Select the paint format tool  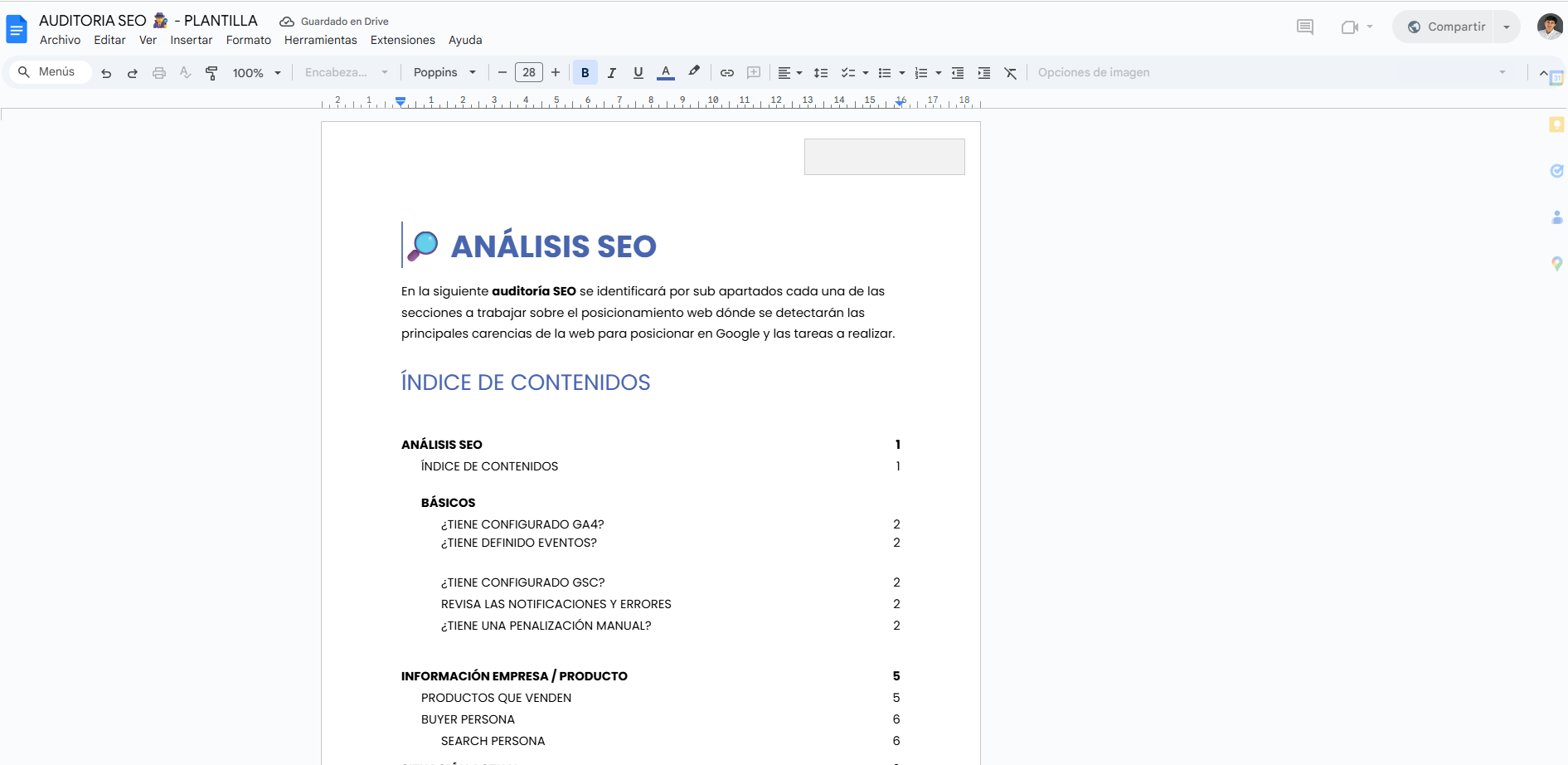[211, 73]
